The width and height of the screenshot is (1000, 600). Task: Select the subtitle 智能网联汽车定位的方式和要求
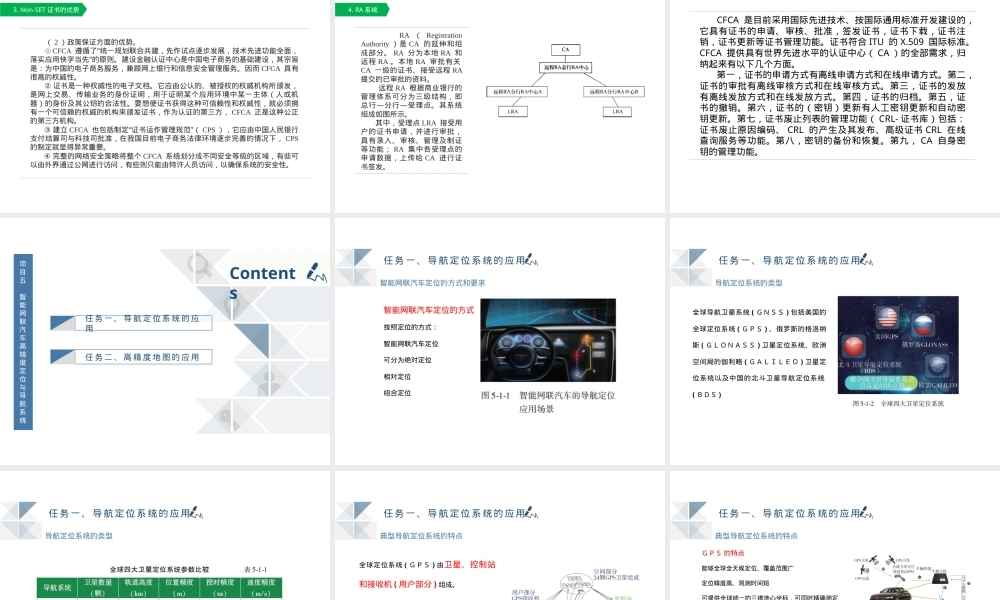point(432,282)
